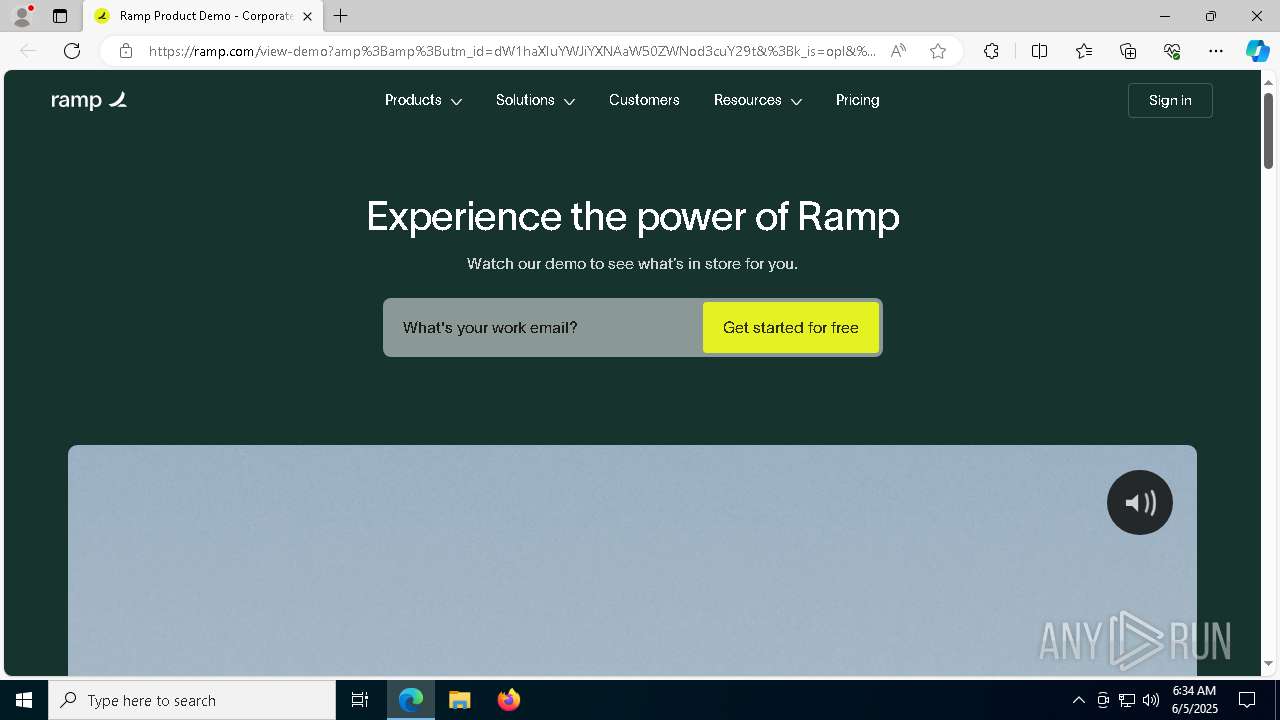Click the Read aloud icon in address bar
The image size is (1280, 720).
[898, 51]
